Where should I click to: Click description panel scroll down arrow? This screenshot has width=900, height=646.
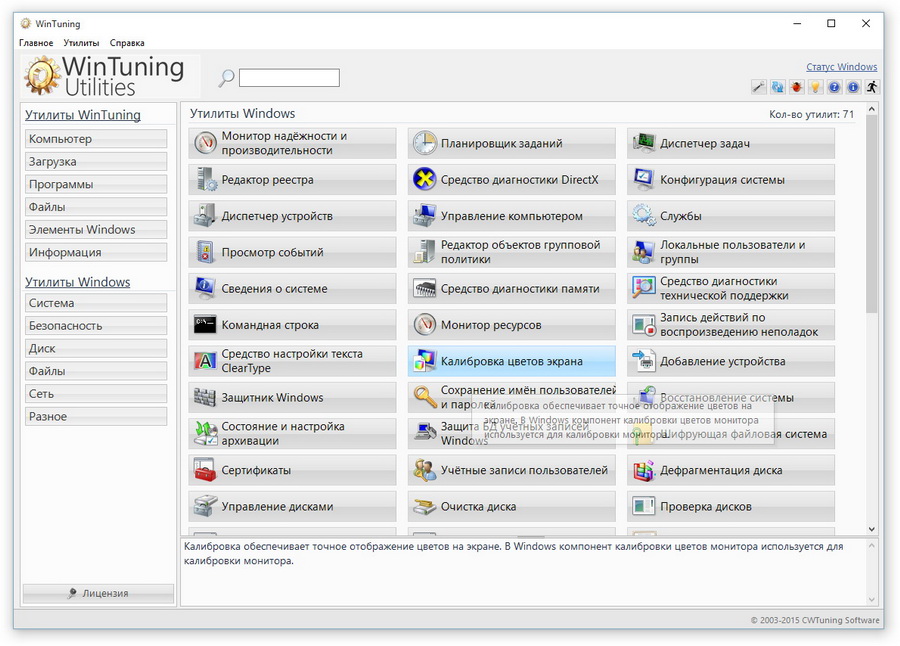click(x=872, y=599)
